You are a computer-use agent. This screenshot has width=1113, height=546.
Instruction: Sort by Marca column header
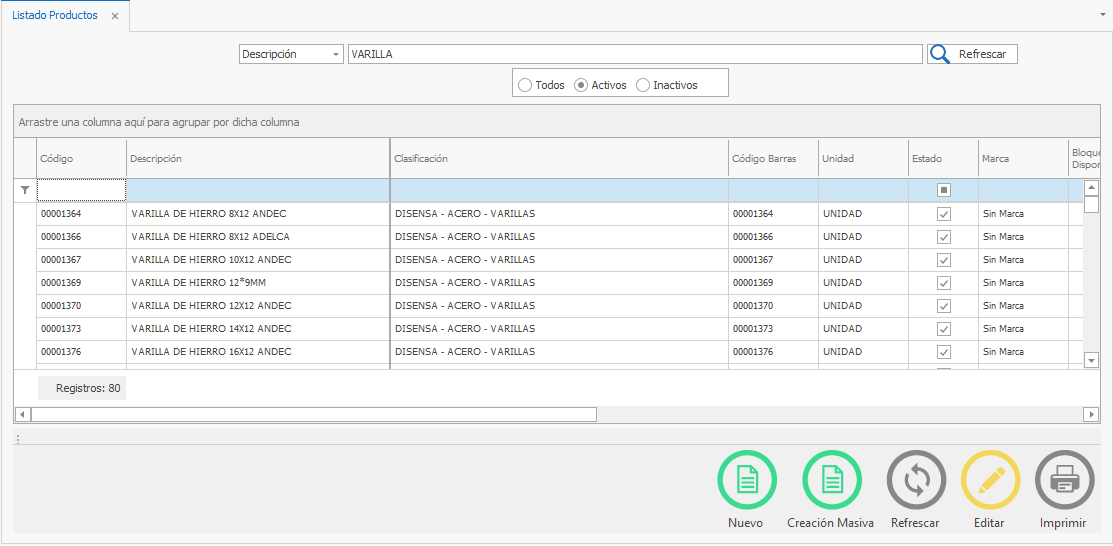click(x=1023, y=158)
